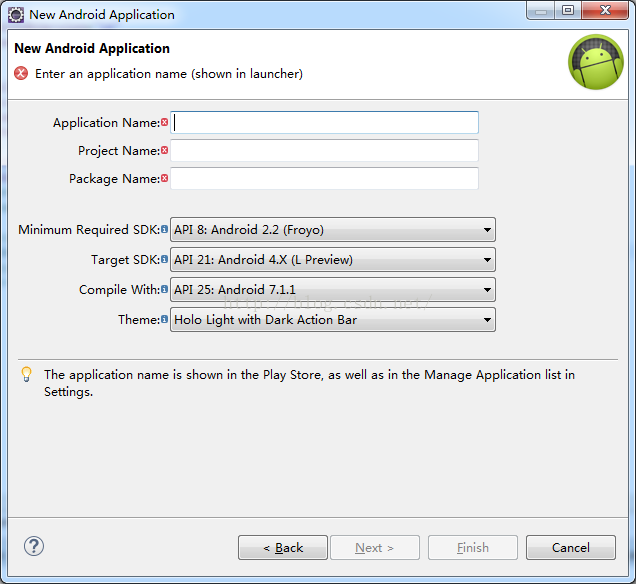The width and height of the screenshot is (636, 584).
Task: Click the info marker beside Minimum Required SDK
Action: [164, 229]
